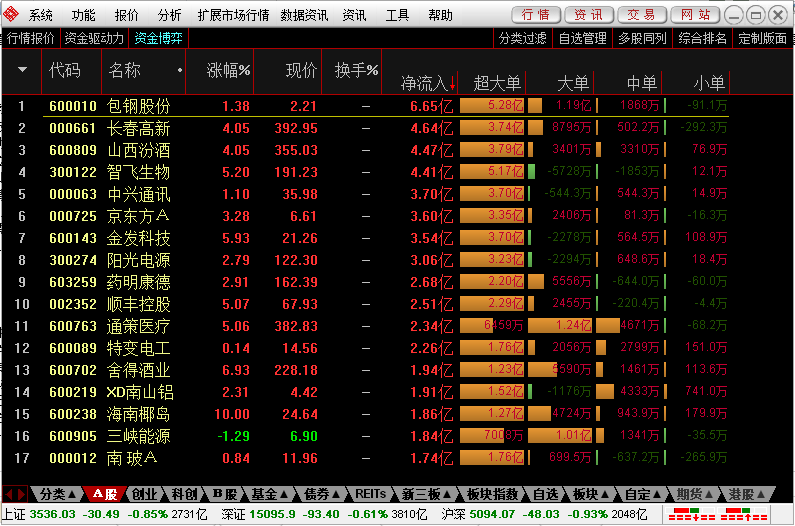Screen dimensions: 795x526
Task: Expand the column header dropdown arrow
Action: coord(22,70)
